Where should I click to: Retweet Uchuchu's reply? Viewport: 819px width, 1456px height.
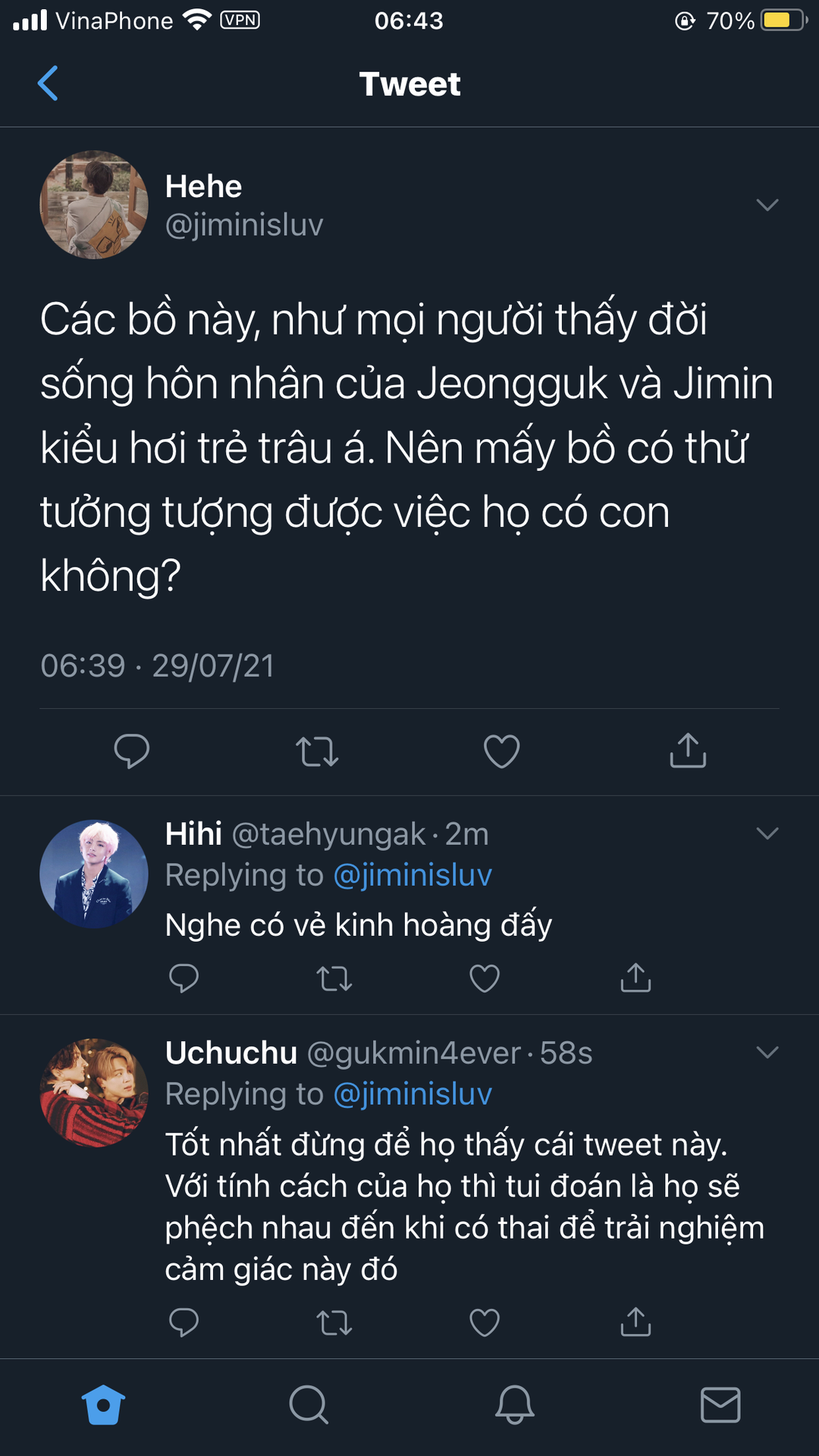(334, 1323)
